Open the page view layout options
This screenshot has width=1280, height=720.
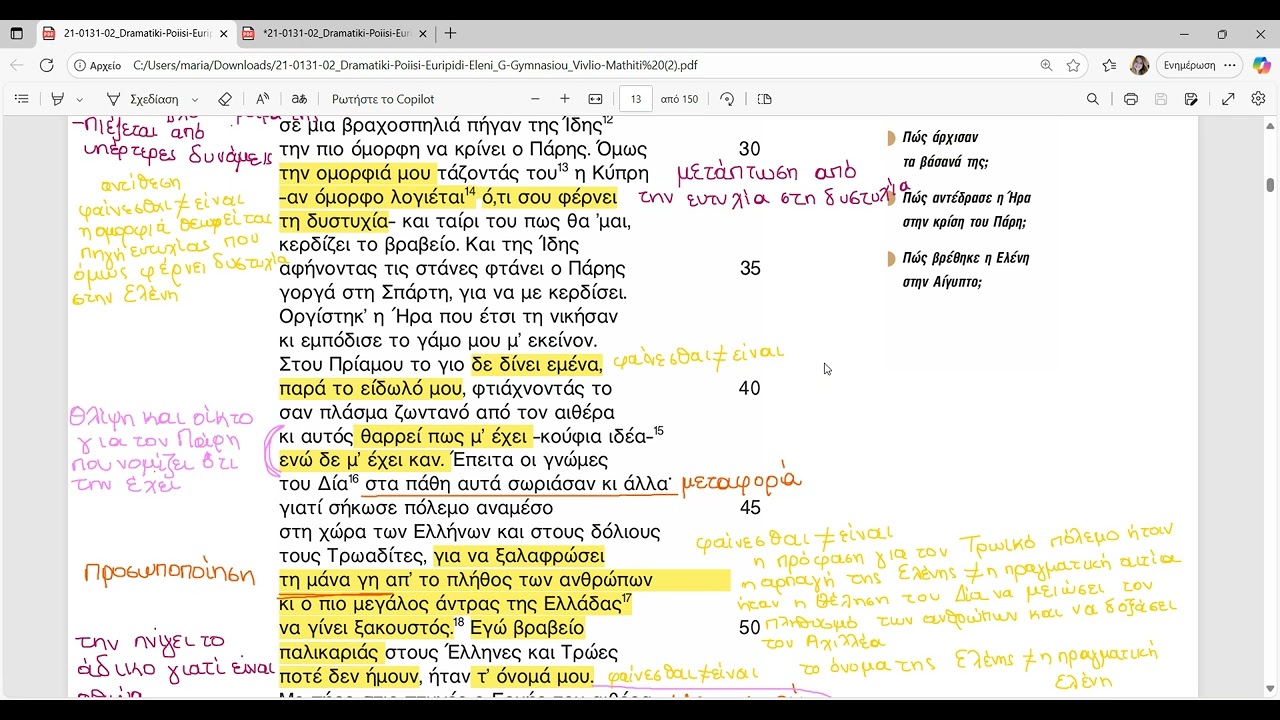tap(765, 99)
